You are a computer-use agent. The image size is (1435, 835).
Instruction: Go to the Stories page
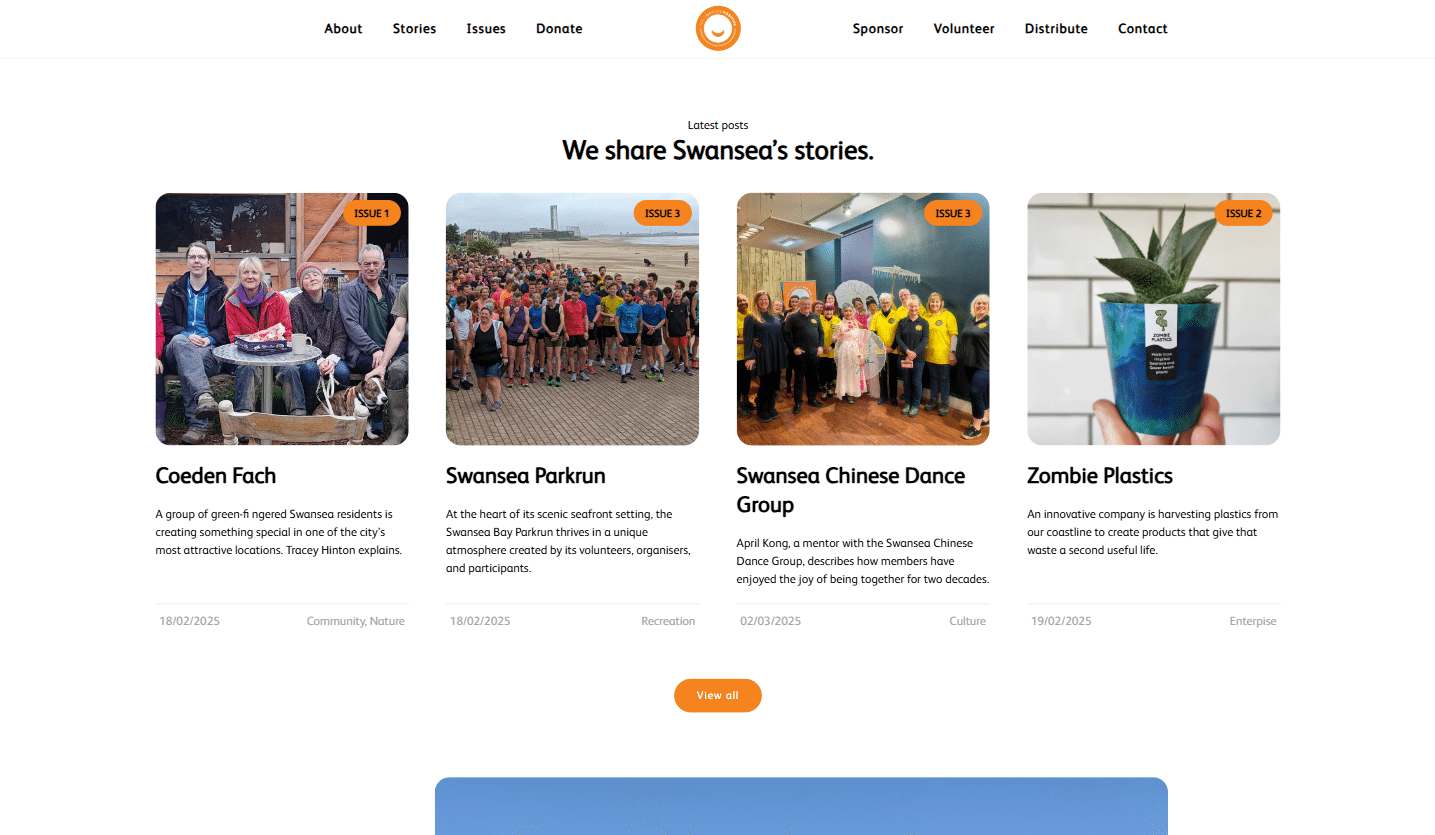pos(414,29)
